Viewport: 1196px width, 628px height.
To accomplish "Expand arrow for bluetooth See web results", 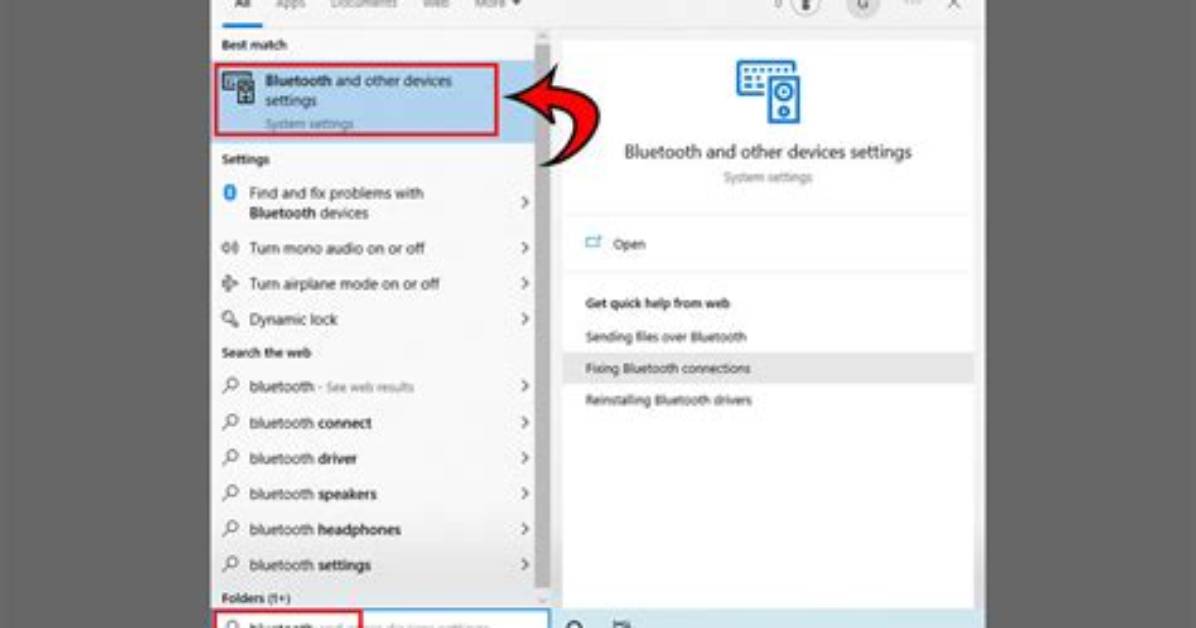I will click(525, 386).
